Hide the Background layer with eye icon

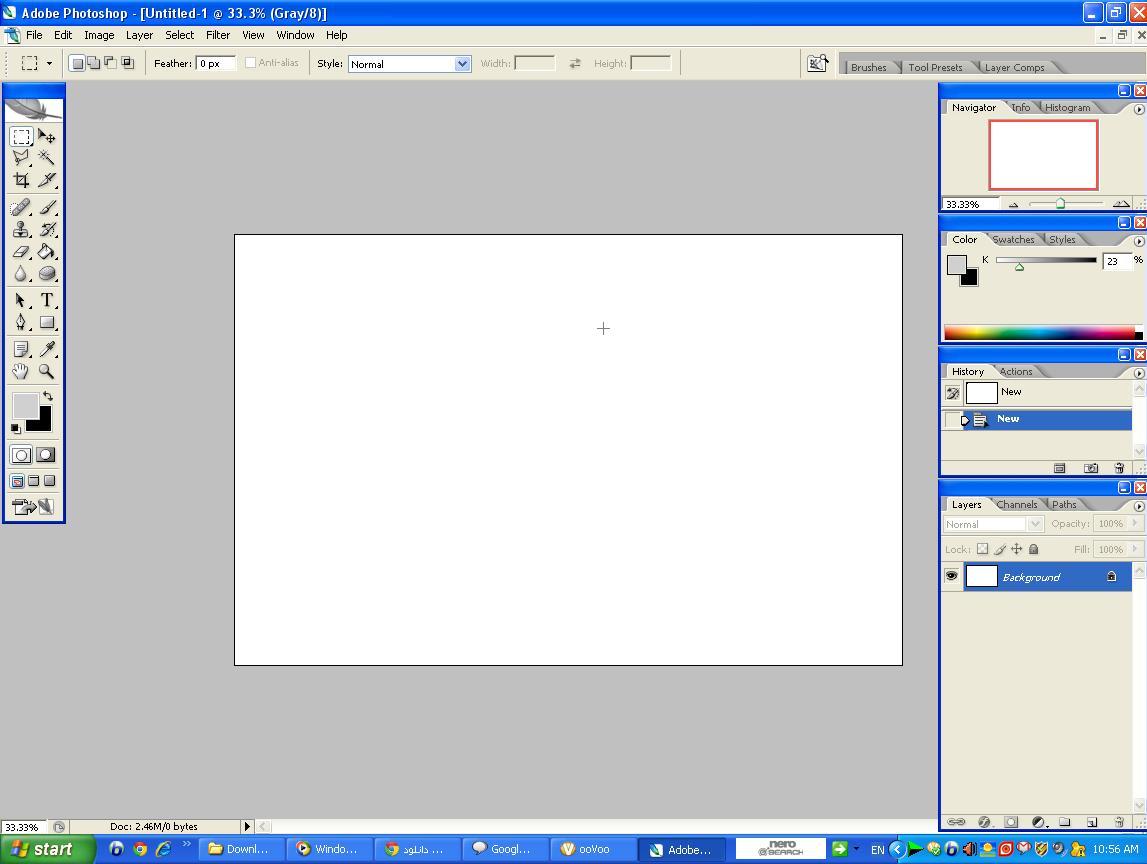pos(951,576)
